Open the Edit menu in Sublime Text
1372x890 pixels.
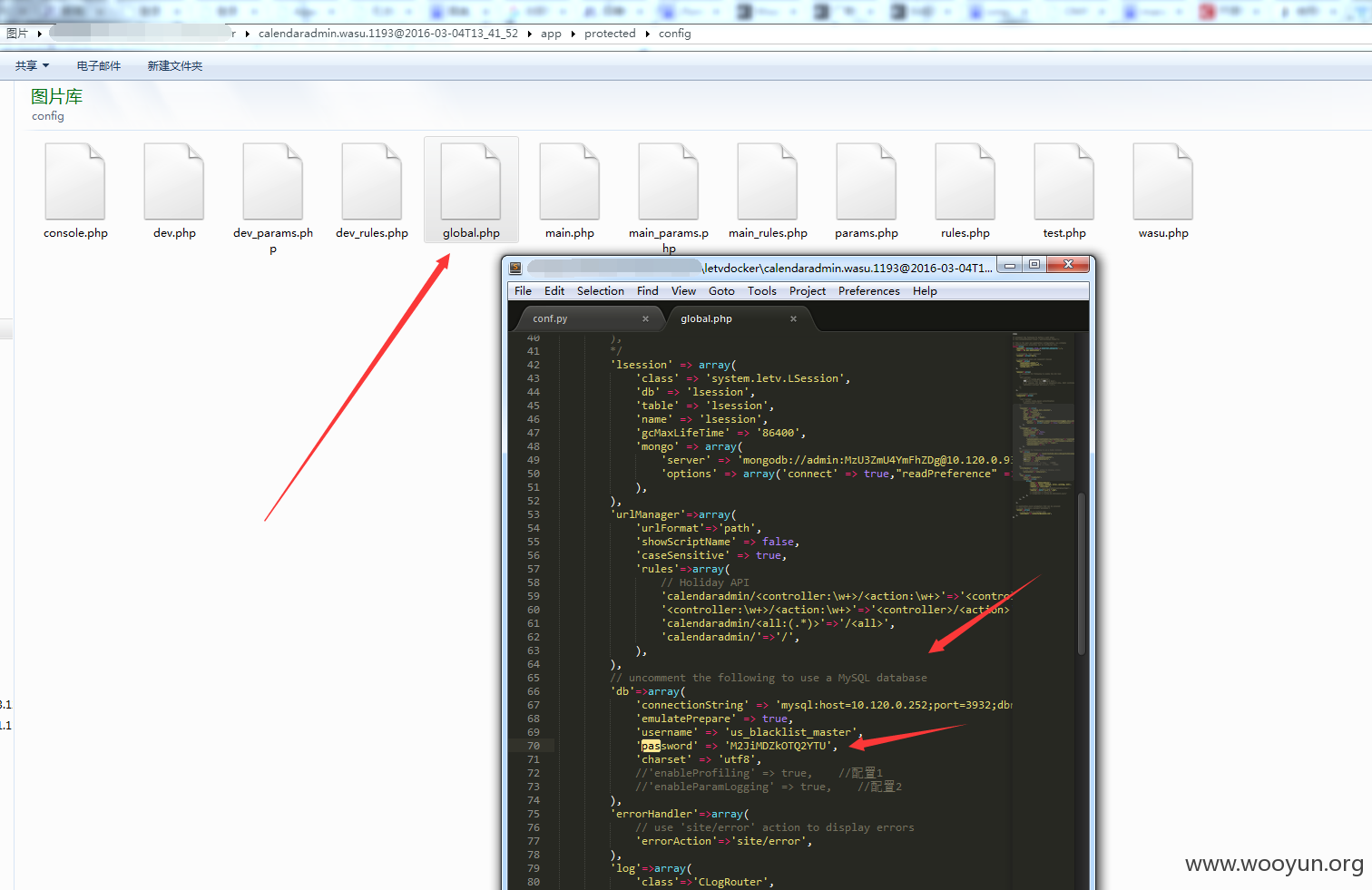(554, 291)
